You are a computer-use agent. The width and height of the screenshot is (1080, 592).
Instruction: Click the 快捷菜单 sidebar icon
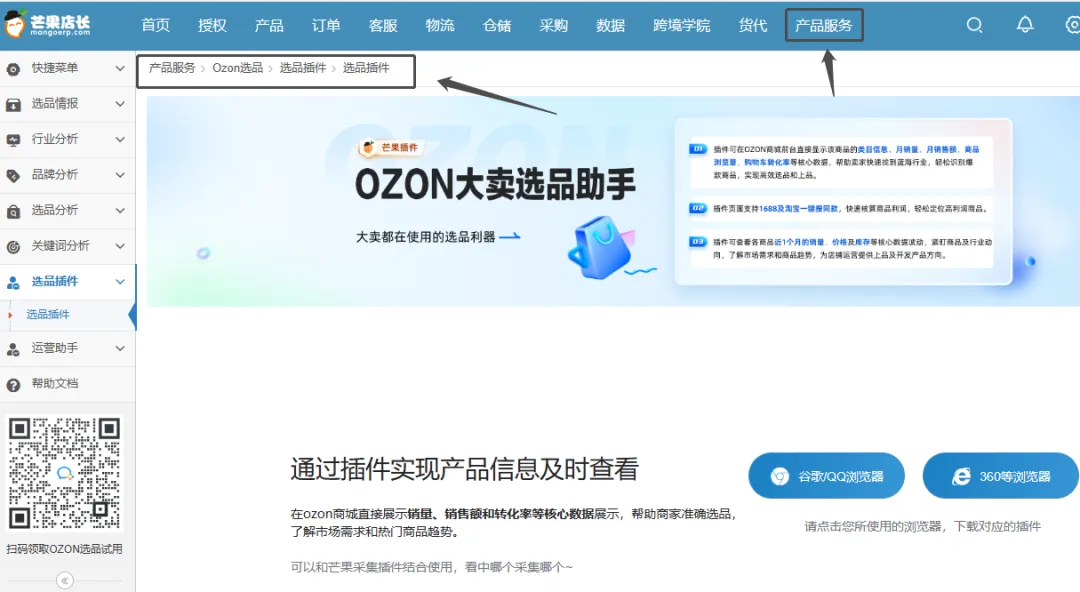(13, 69)
